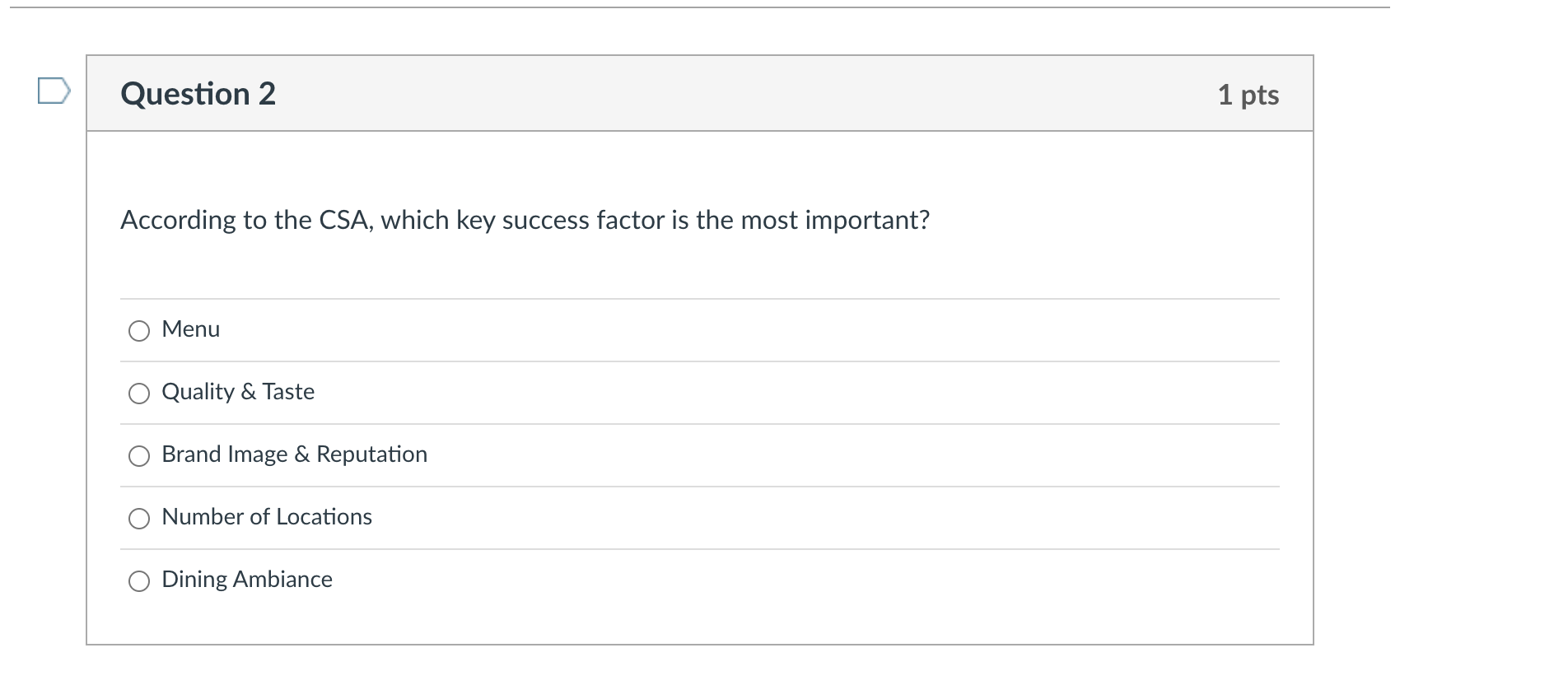Viewport: 1568px width, 685px height.
Task: Click the word 'Locations' in the answers
Action: click(324, 517)
